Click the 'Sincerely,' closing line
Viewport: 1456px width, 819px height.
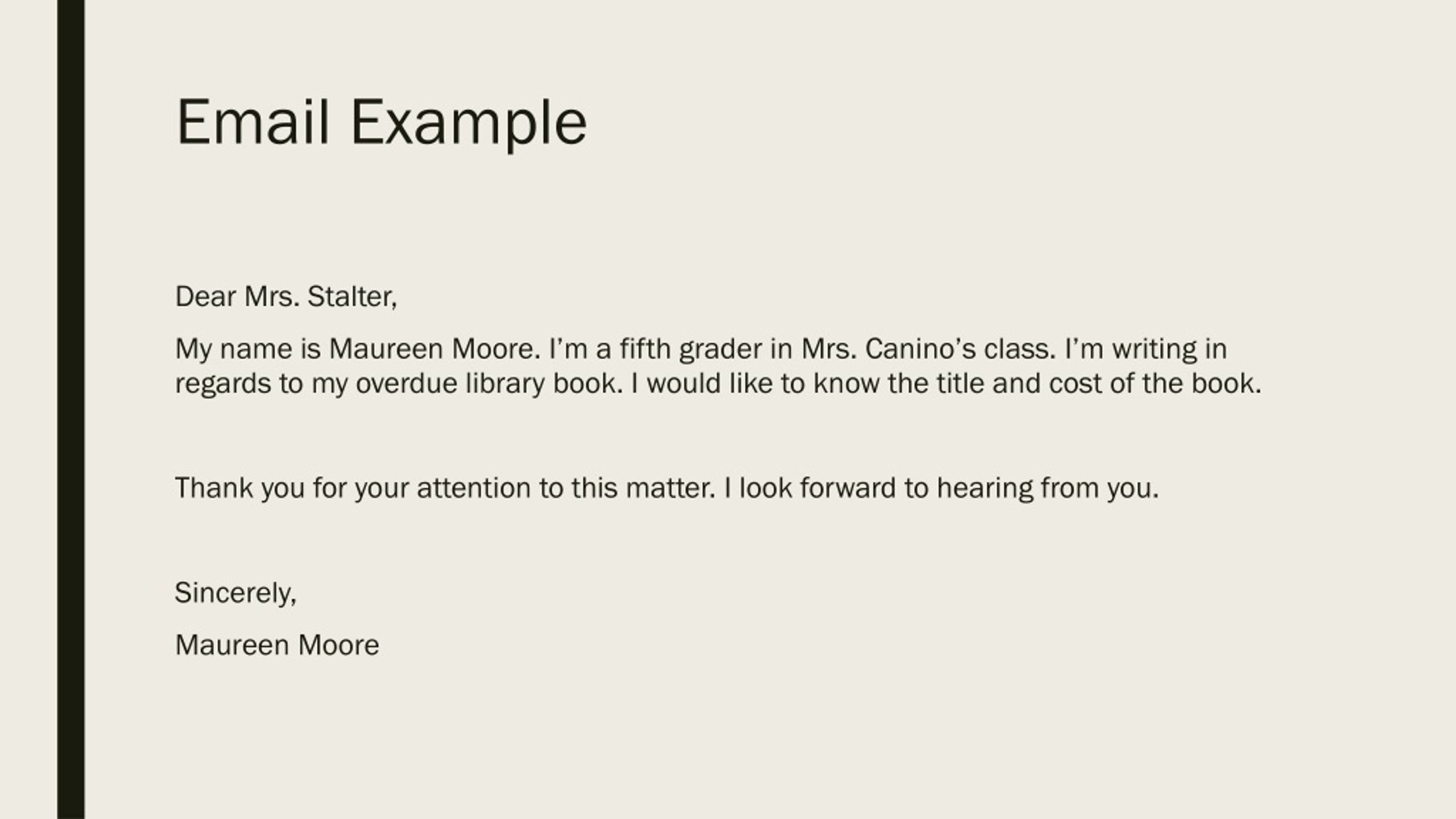pyautogui.click(x=235, y=593)
